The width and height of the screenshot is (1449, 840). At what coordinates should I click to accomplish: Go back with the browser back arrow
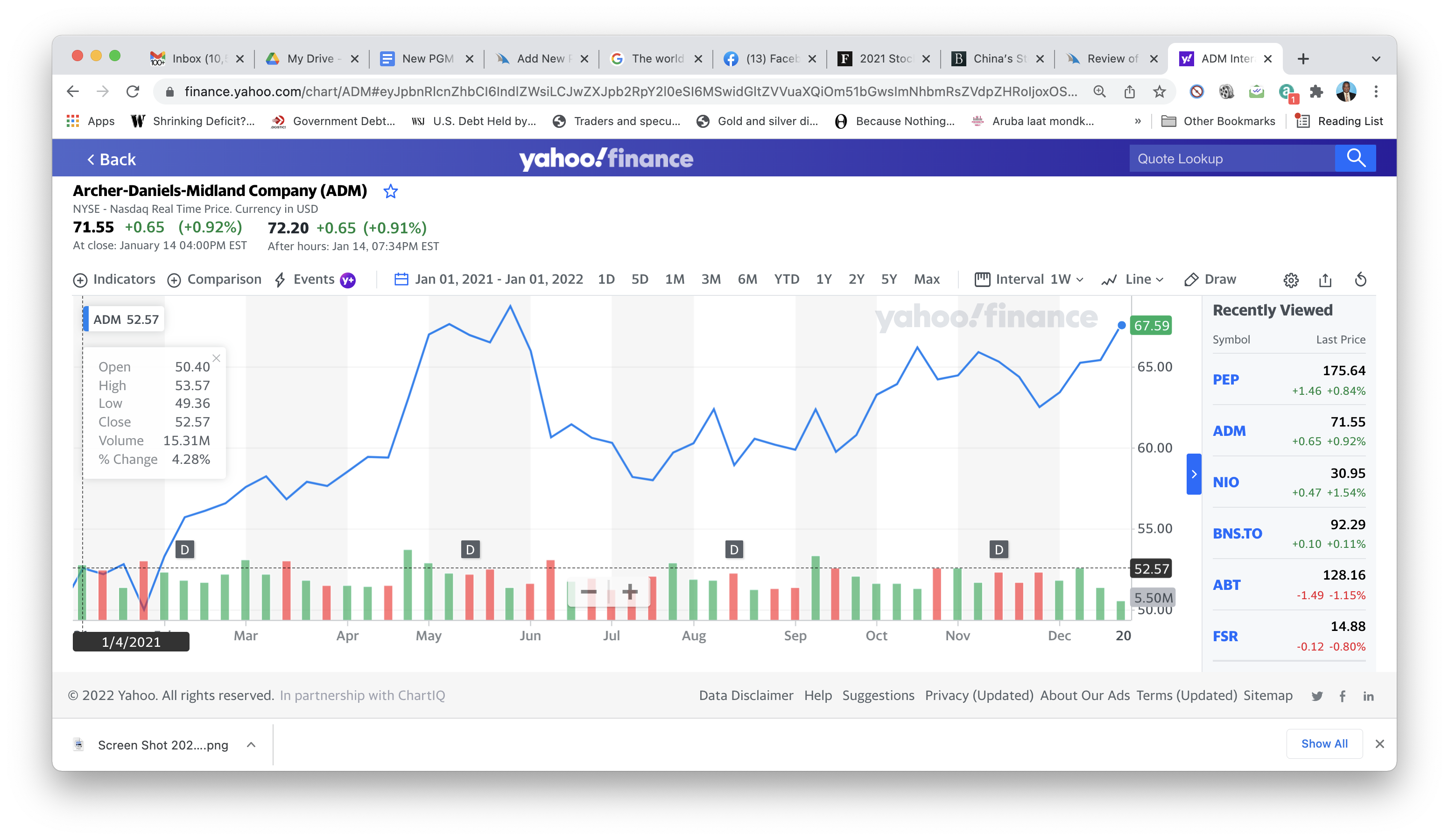tap(73, 91)
